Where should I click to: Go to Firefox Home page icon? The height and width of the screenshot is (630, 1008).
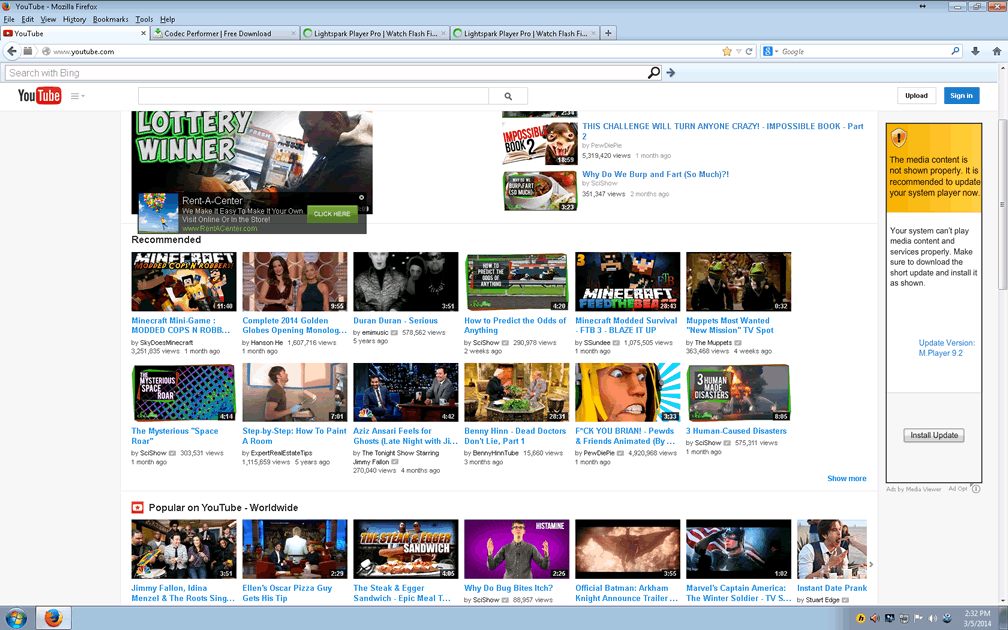point(995,51)
